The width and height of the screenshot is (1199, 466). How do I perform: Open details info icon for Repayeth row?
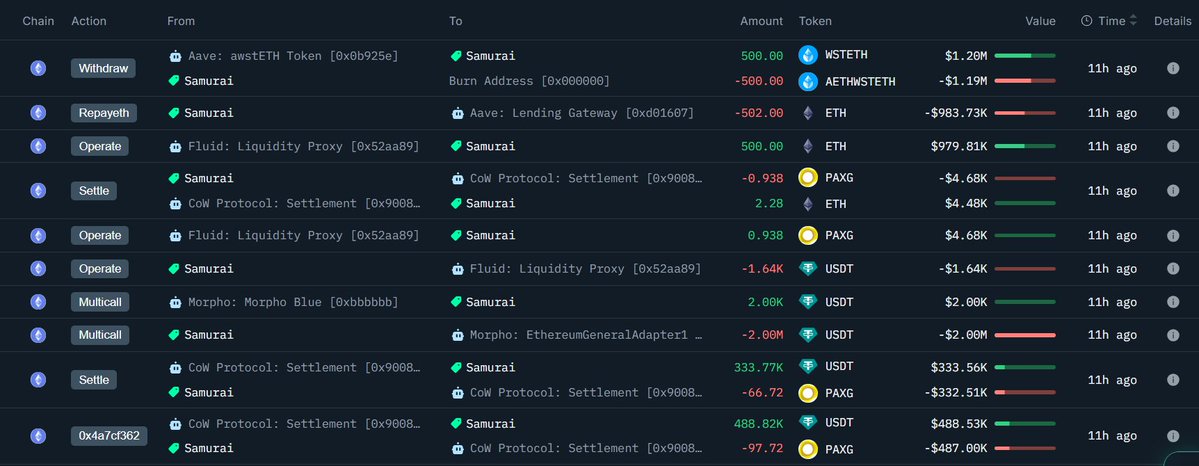pyautogui.click(x=1173, y=113)
